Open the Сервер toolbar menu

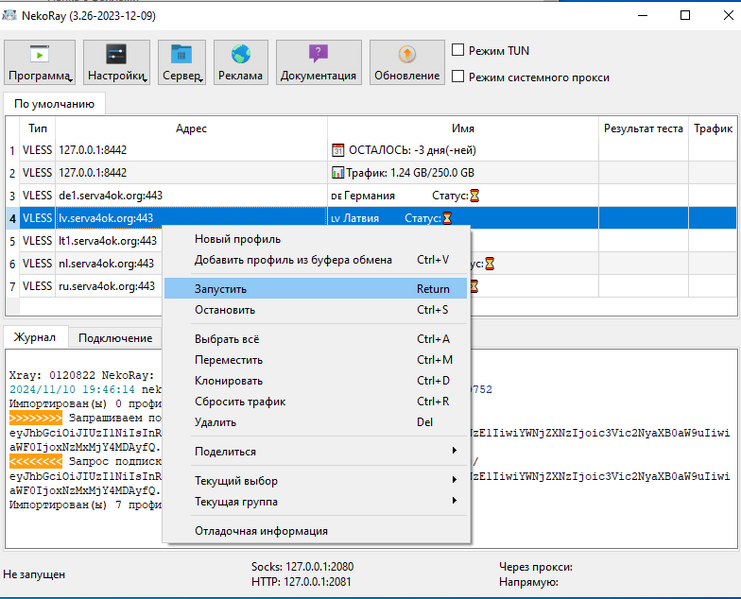pos(181,63)
